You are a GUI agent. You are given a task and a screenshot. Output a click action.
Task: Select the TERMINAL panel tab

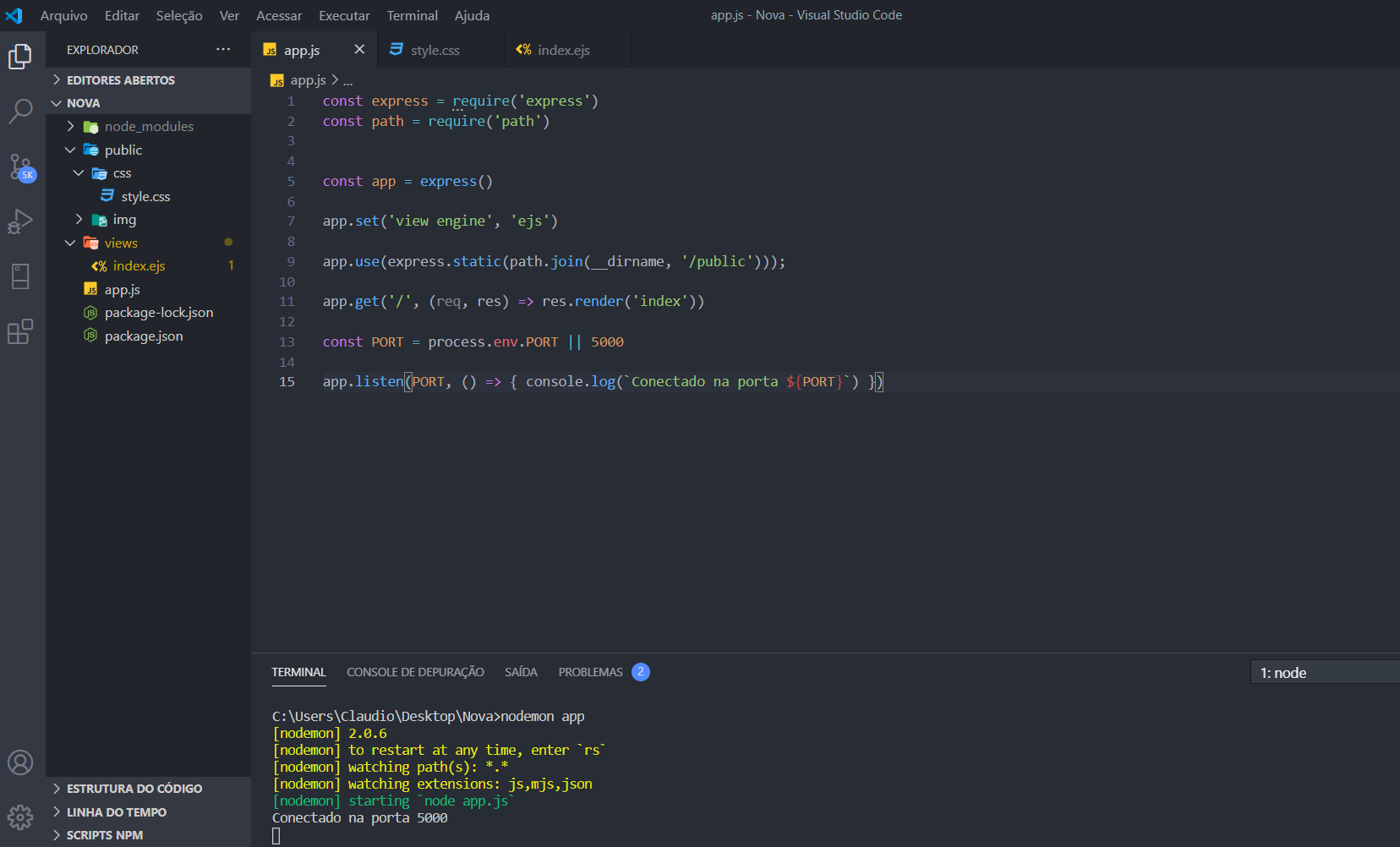tap(298, 672)
